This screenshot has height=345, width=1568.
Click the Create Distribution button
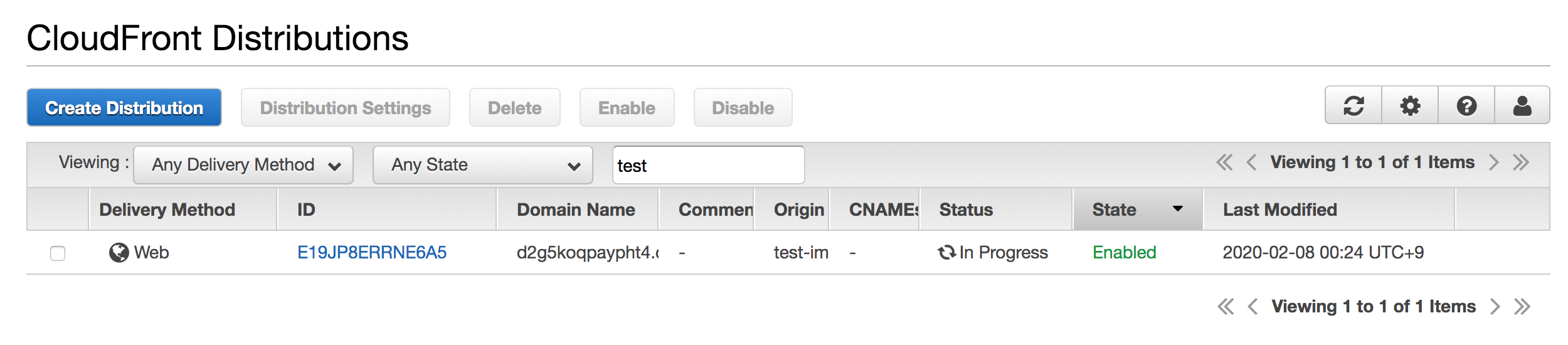pos(124,107)
